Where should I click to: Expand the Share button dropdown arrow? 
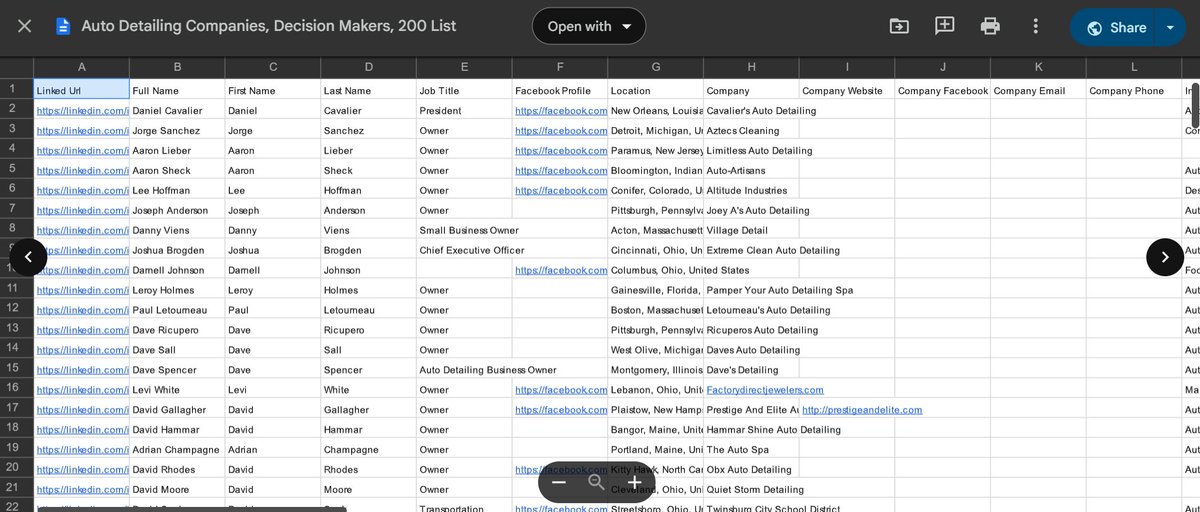[x=1170, y=27]
